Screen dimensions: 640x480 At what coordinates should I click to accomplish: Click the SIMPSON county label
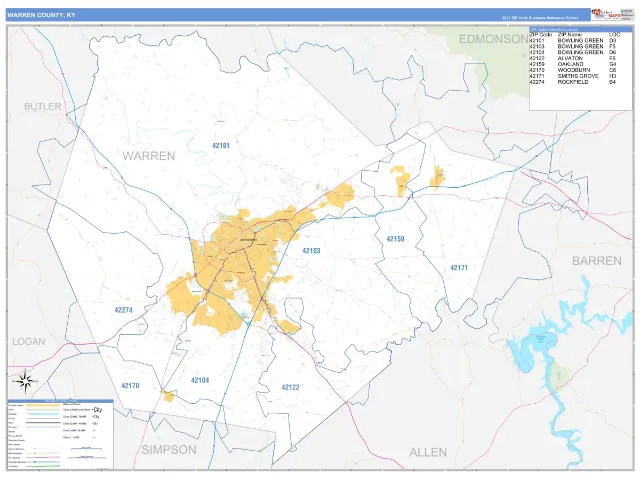click(169, 450)
